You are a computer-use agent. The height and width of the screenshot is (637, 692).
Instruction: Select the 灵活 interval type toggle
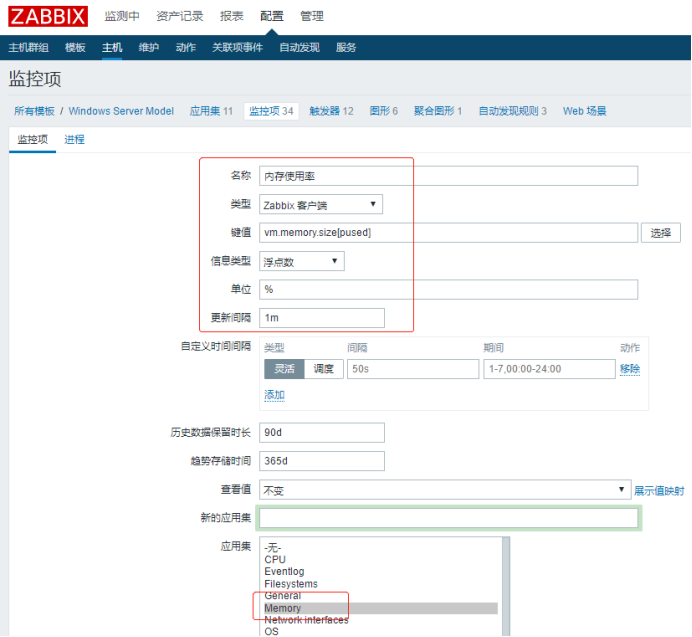pyautogui.click(x=284, y=369)
